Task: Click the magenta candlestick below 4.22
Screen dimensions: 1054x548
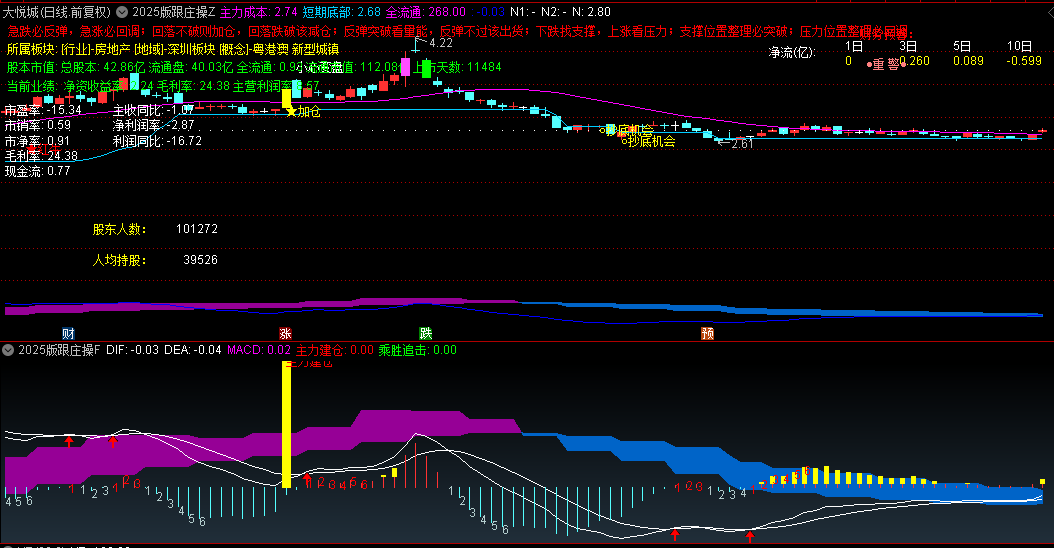Action: 405,67
